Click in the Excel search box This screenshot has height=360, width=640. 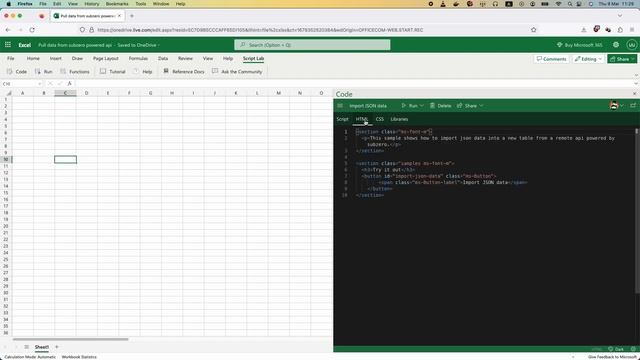[312, 45]
